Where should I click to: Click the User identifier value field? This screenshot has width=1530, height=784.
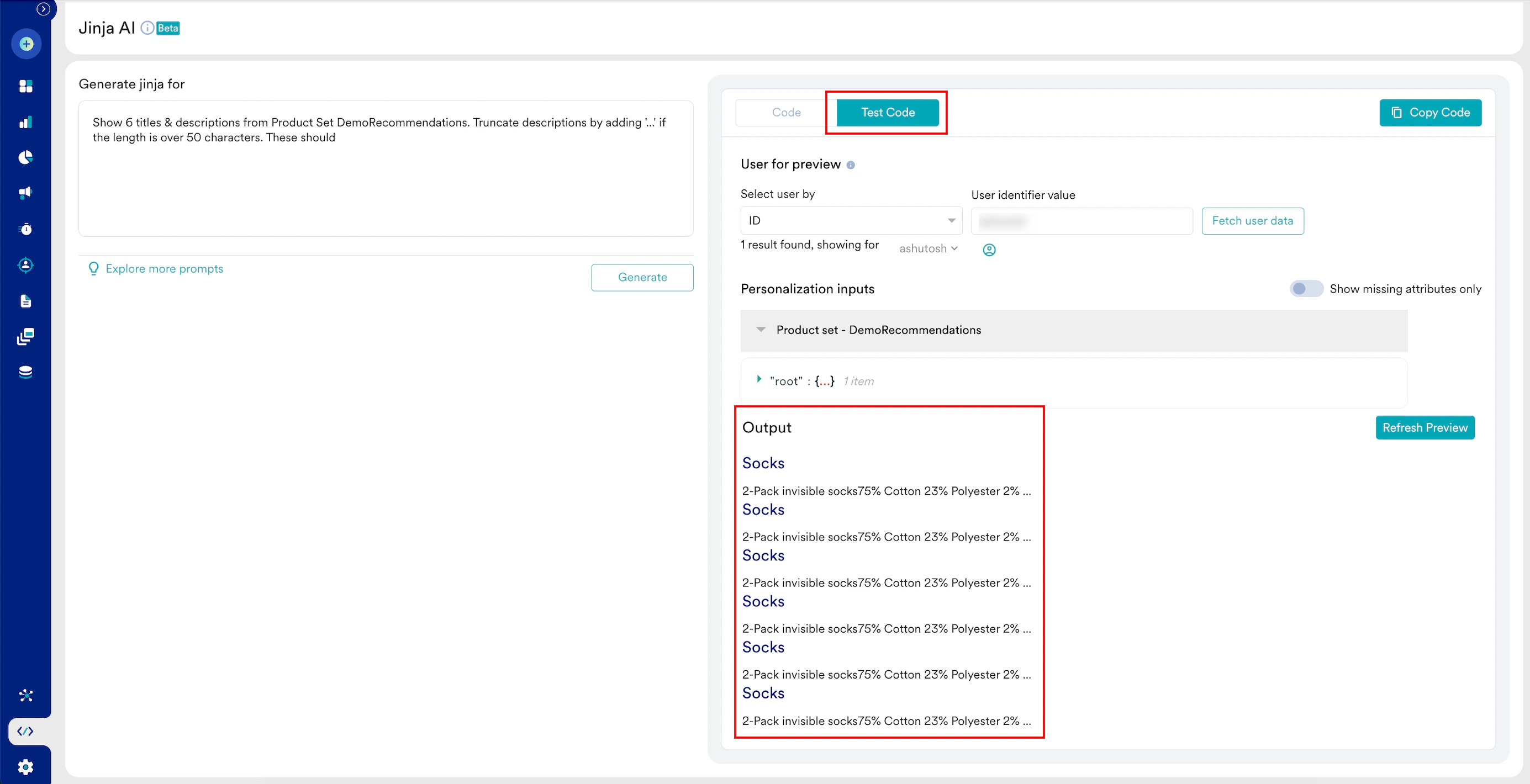(x=1081, y=221)
